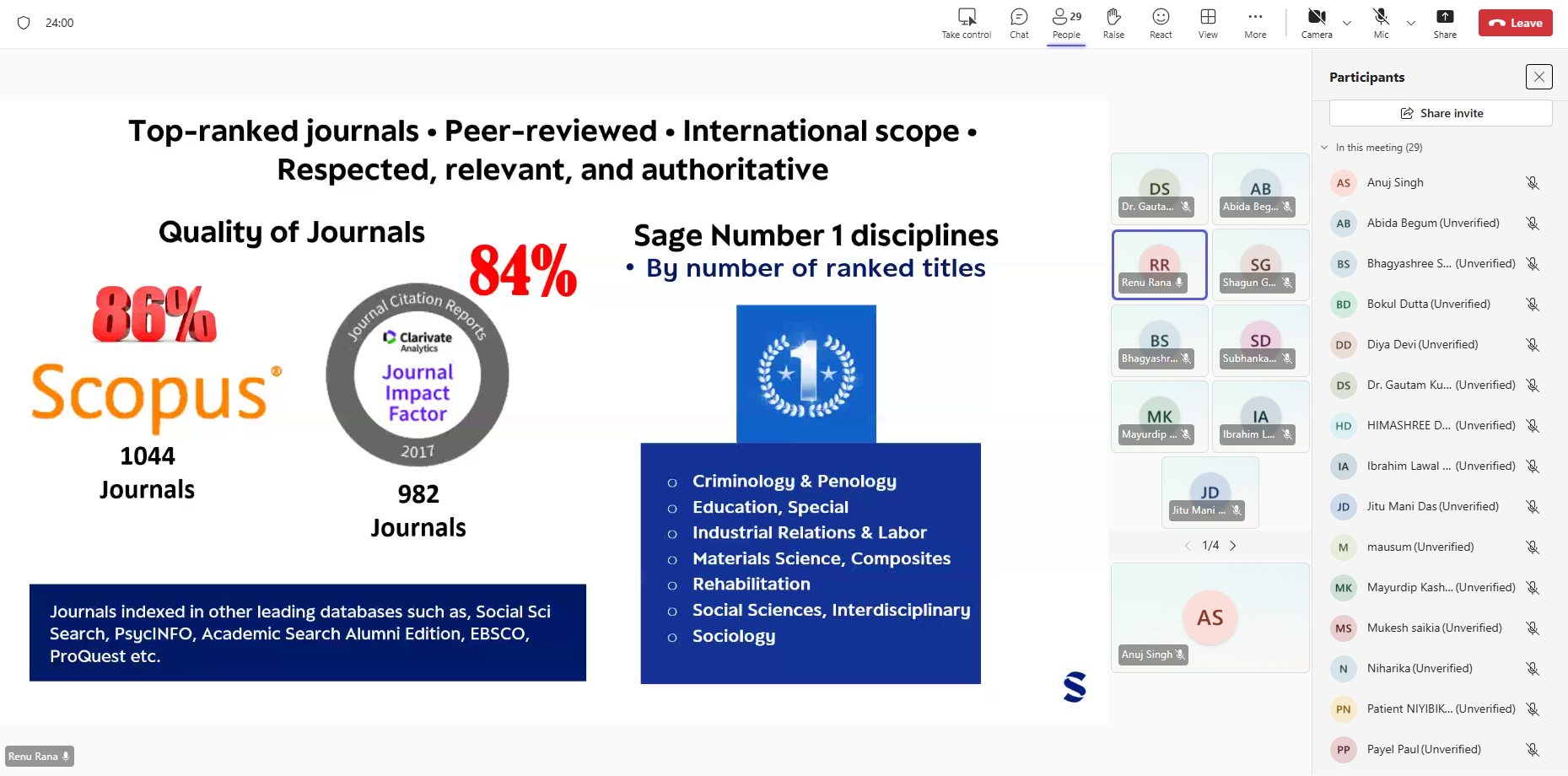Open the Take control option
Image resolution: width=1568 pixels, height=776 pixels.
[966, 23]
